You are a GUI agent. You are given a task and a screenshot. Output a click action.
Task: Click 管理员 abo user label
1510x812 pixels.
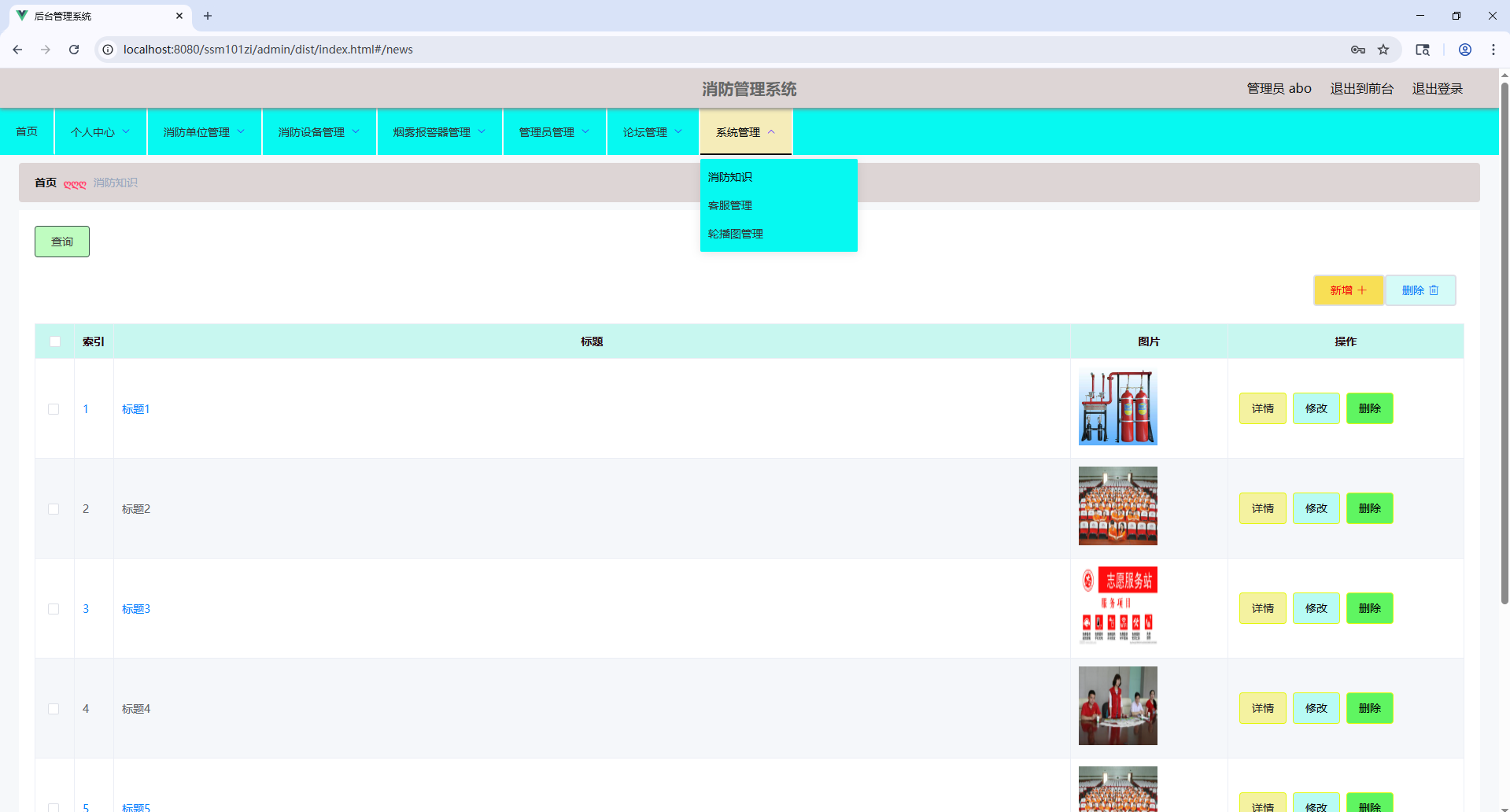(1279, 88)
